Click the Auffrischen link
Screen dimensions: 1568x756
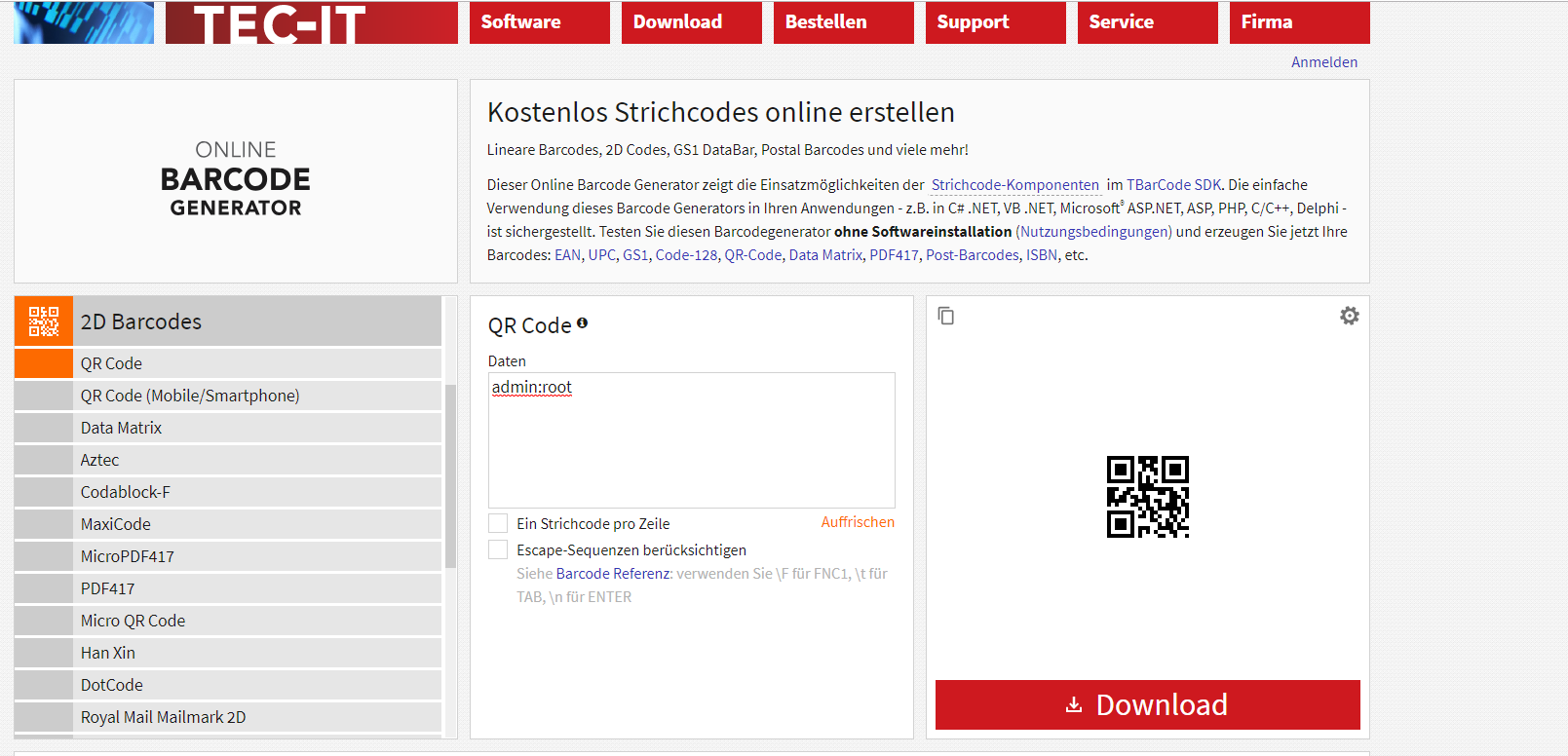click(858, 522)
